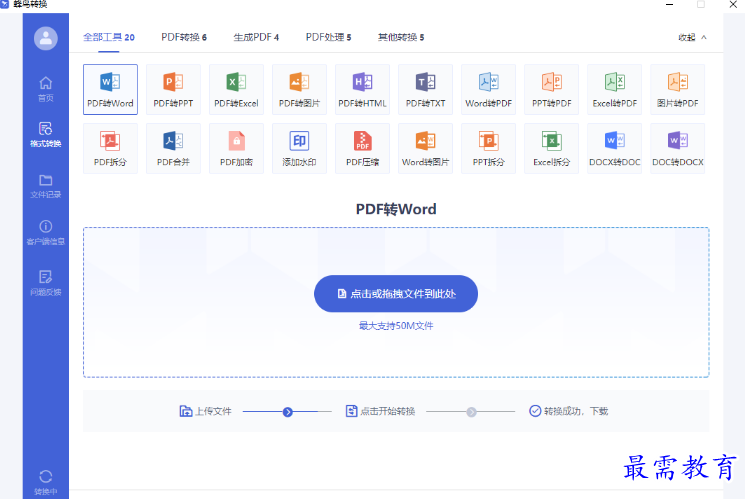745x499 pixels.
Task: Close the 蜂鸟转换 window
Action: tap(733, 5)
